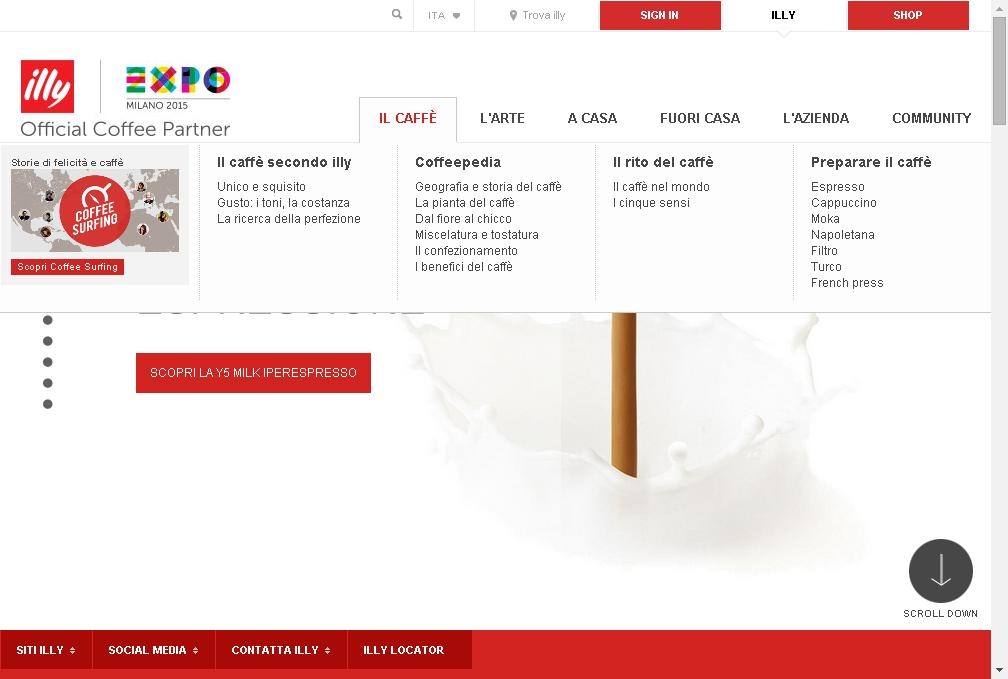
Task: Open Unico e squisito link
Action: click(x=261, y=187)
